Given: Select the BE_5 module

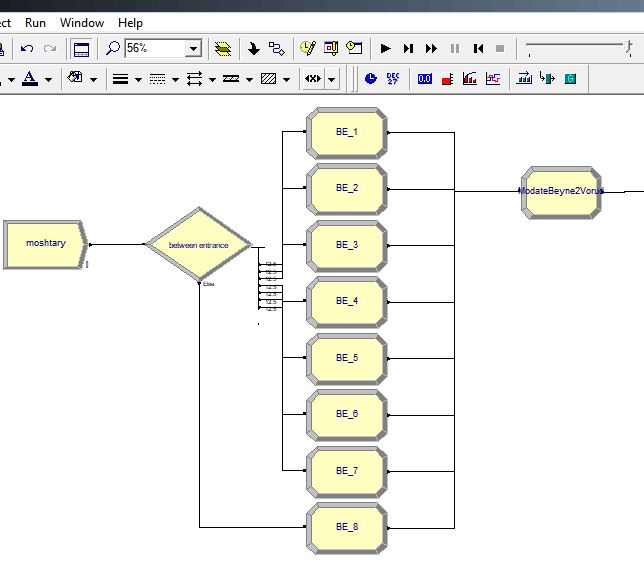Looking at the screenshot, I should [x=347, y=359].
